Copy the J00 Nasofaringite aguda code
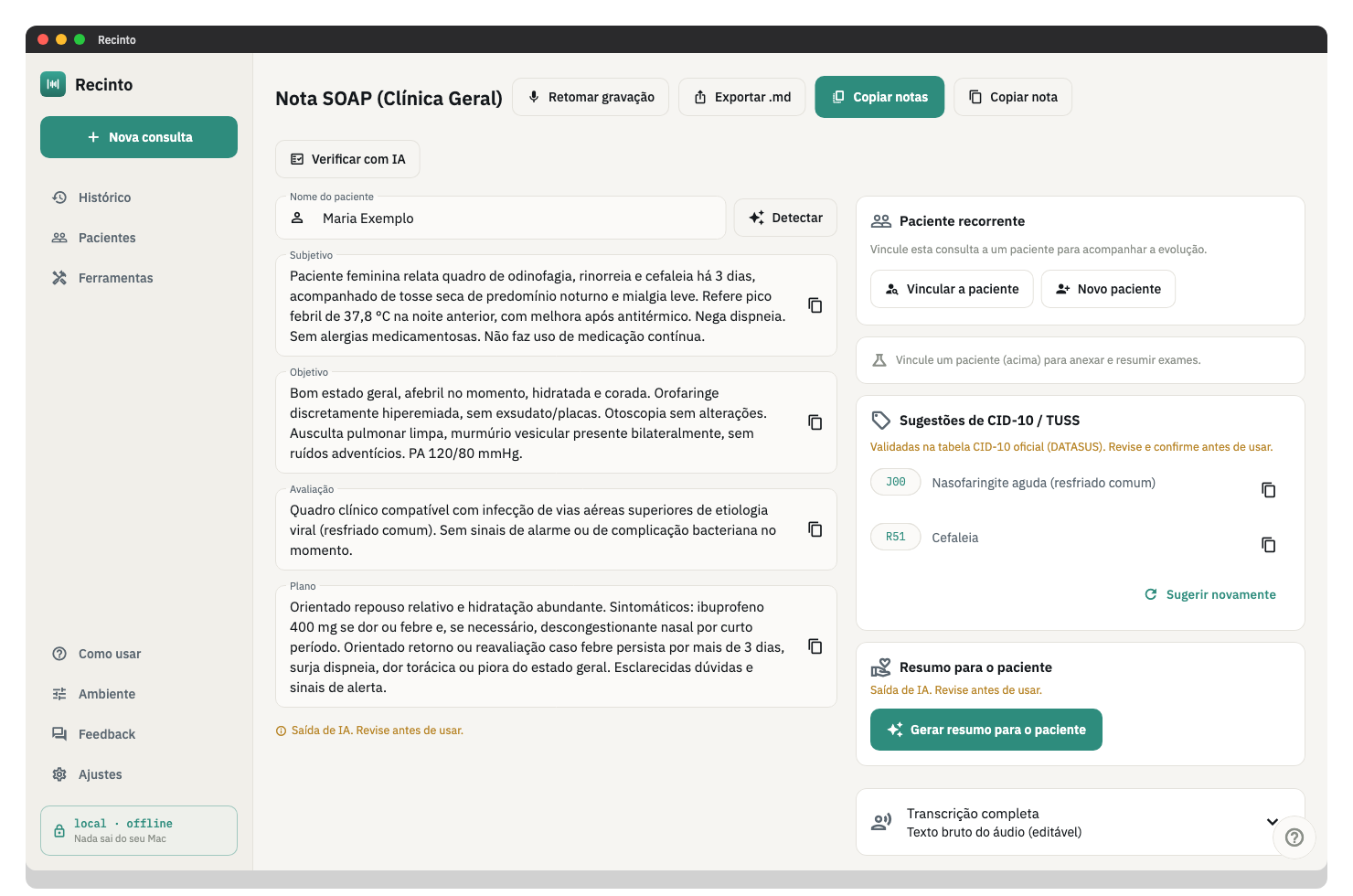 pyautogui.click(x=1269, y=490)
